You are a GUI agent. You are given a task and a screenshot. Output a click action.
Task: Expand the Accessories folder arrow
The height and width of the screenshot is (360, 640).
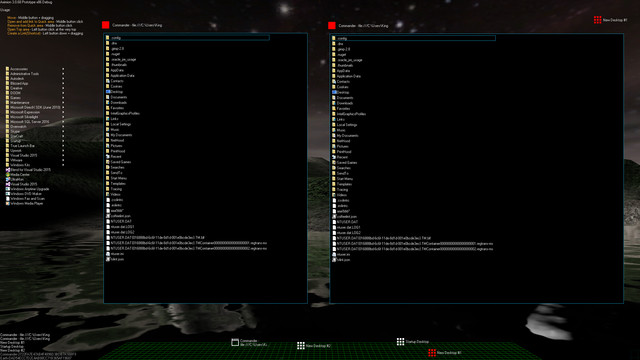(63, 69)
